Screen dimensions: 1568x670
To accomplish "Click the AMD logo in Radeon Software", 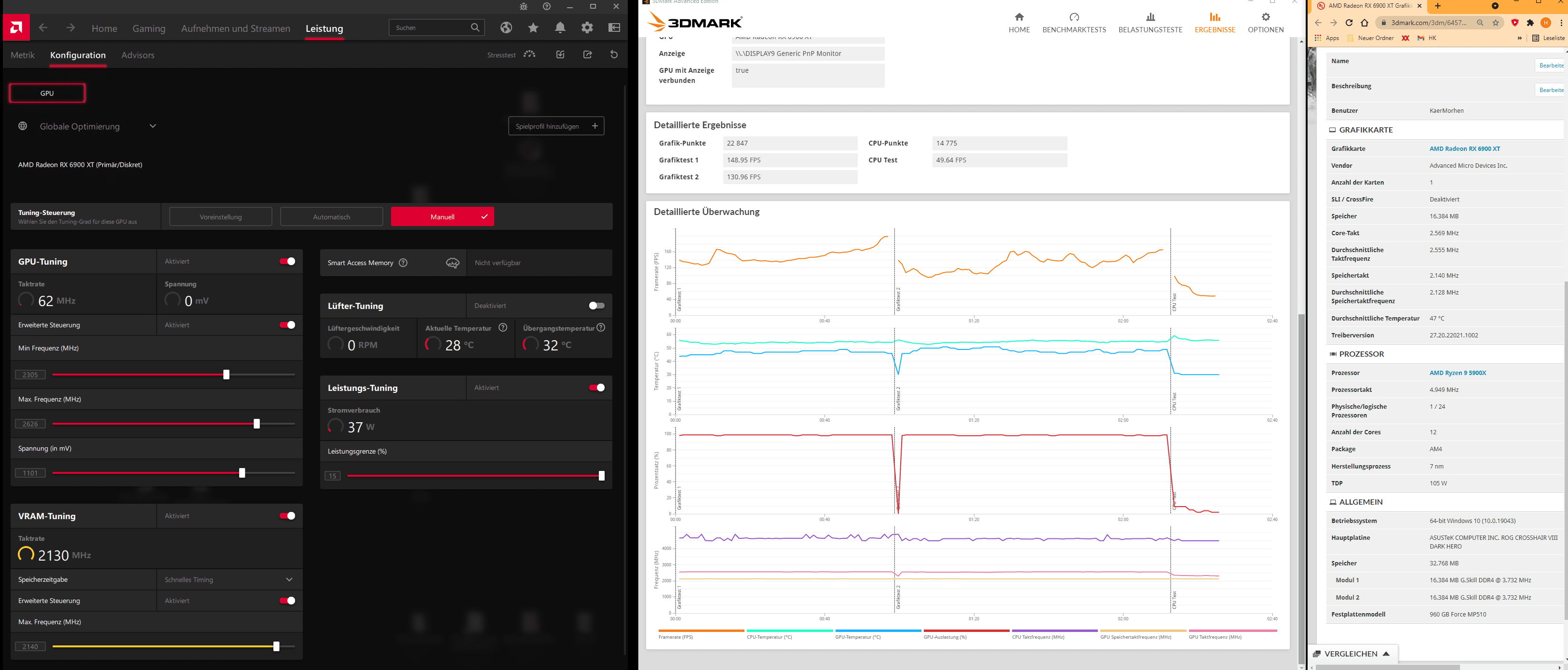I will [x=16, y=27].
